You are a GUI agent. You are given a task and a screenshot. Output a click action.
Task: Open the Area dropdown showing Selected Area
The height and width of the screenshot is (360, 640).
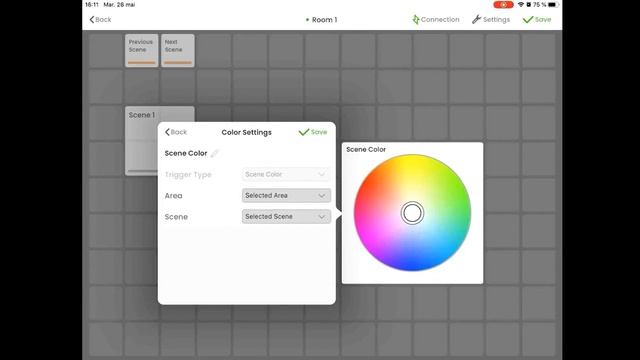coord(286,196)
